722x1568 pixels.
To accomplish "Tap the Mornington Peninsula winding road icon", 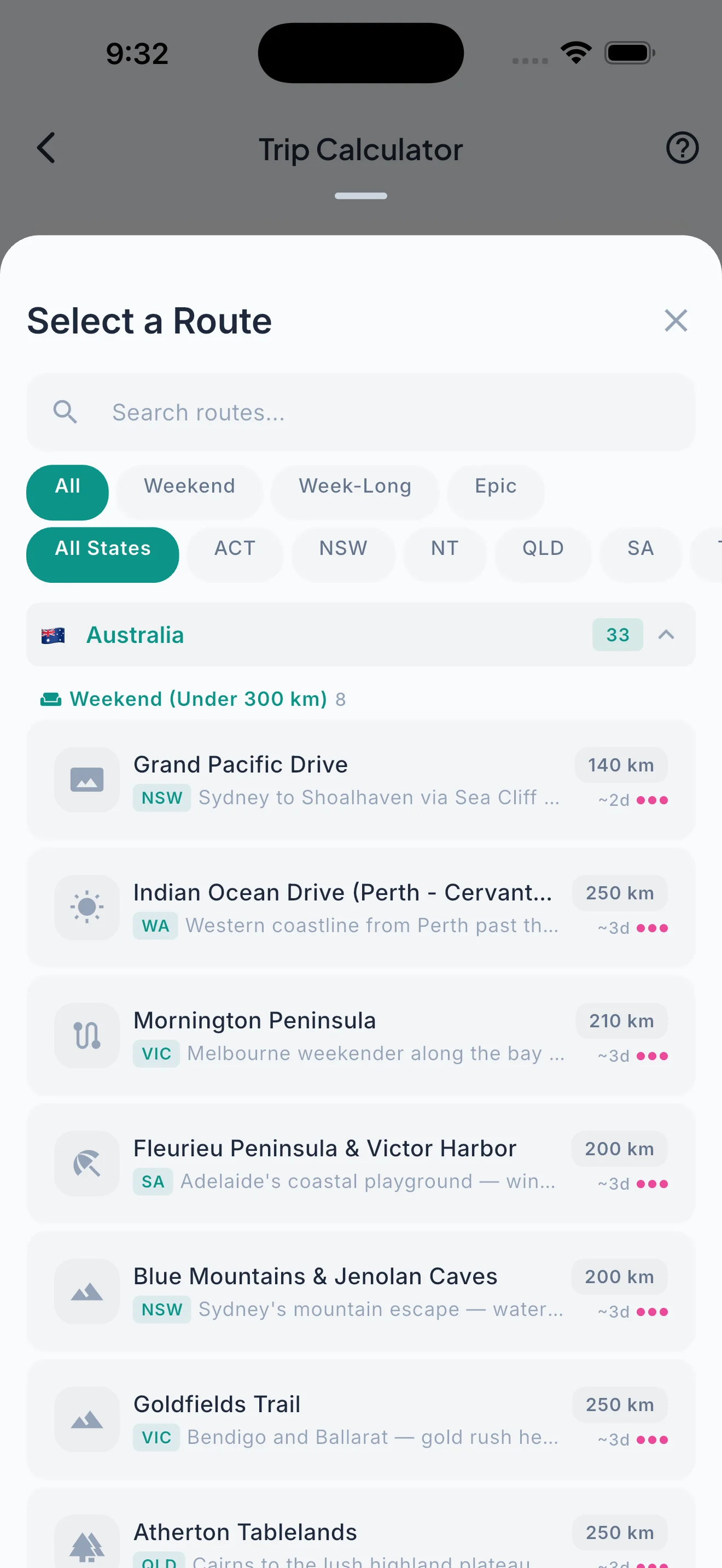I will coord(87,1035).
